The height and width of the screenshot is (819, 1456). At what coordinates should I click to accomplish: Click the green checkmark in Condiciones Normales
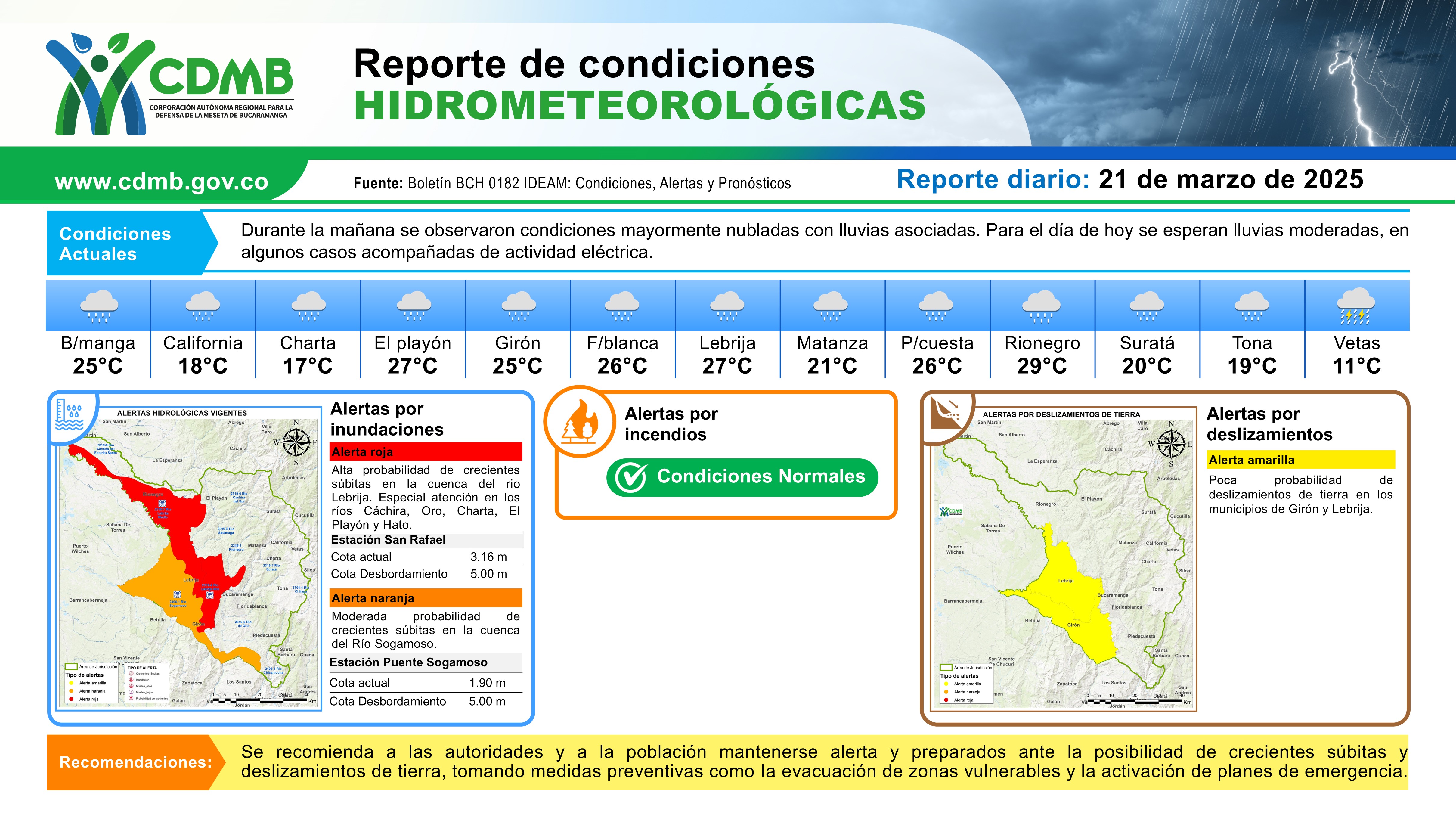click(631, 478)
